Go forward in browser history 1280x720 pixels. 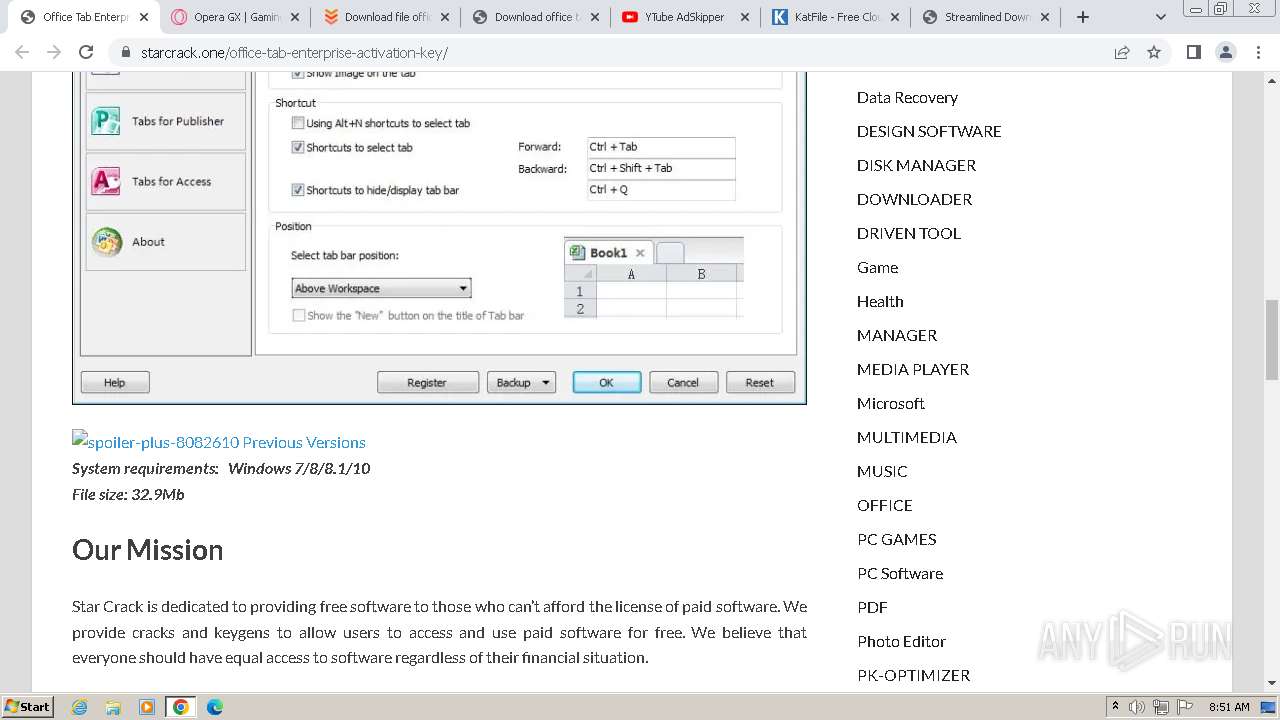[x=54, y=53]
